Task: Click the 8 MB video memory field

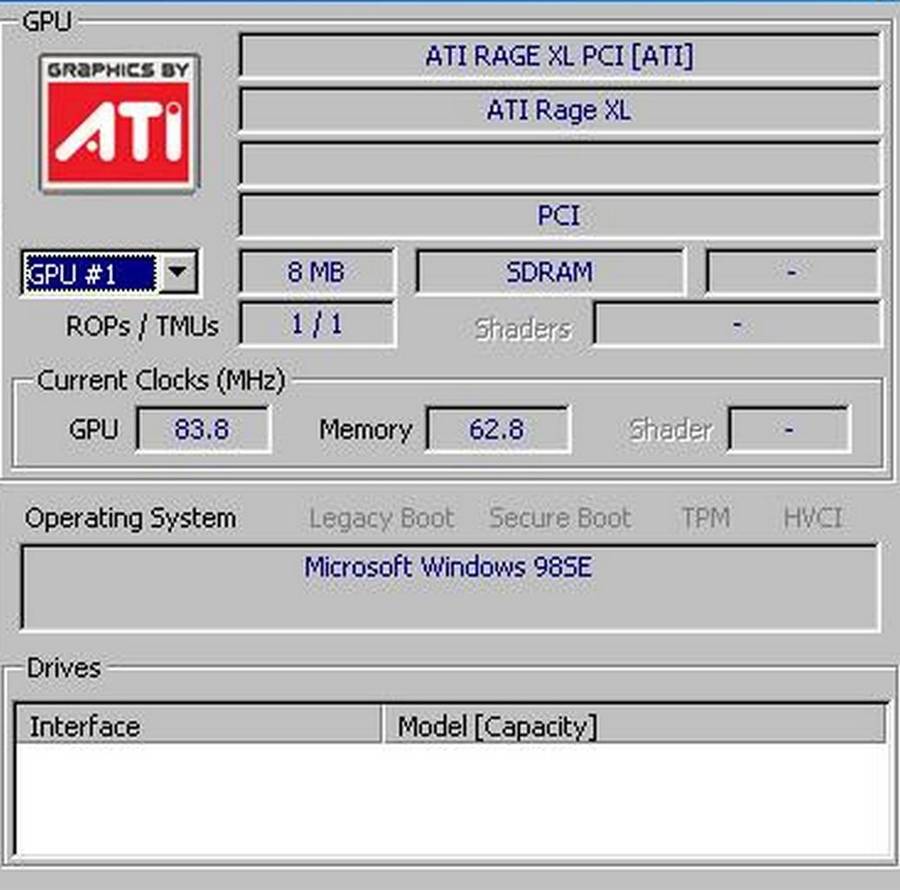Action: tap(316, 272)
